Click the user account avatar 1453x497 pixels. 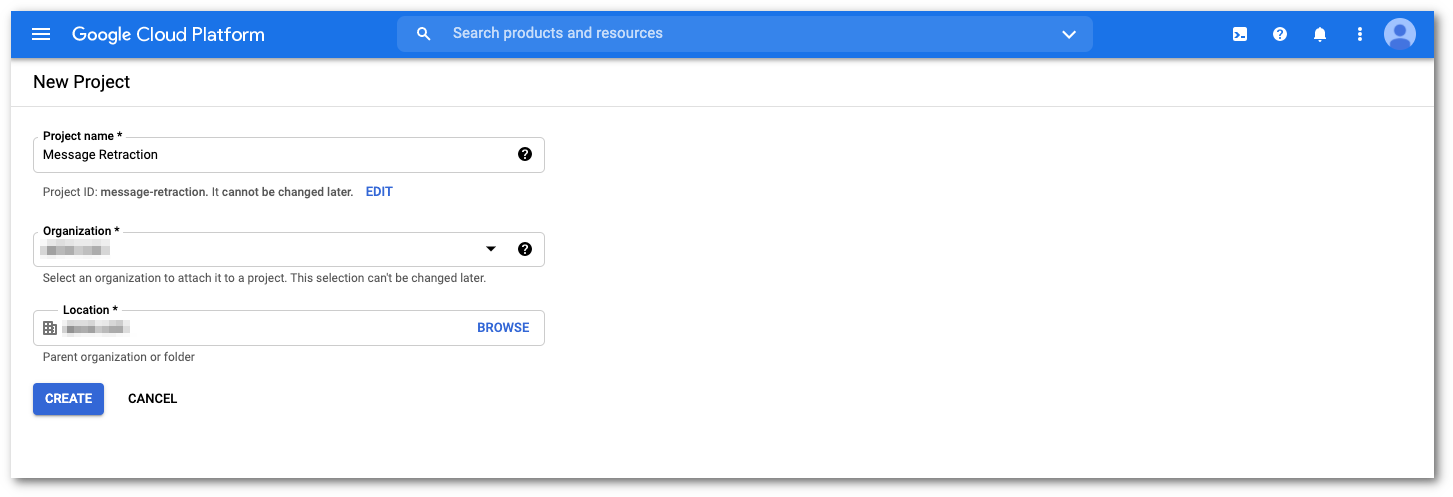[1399, 34]
